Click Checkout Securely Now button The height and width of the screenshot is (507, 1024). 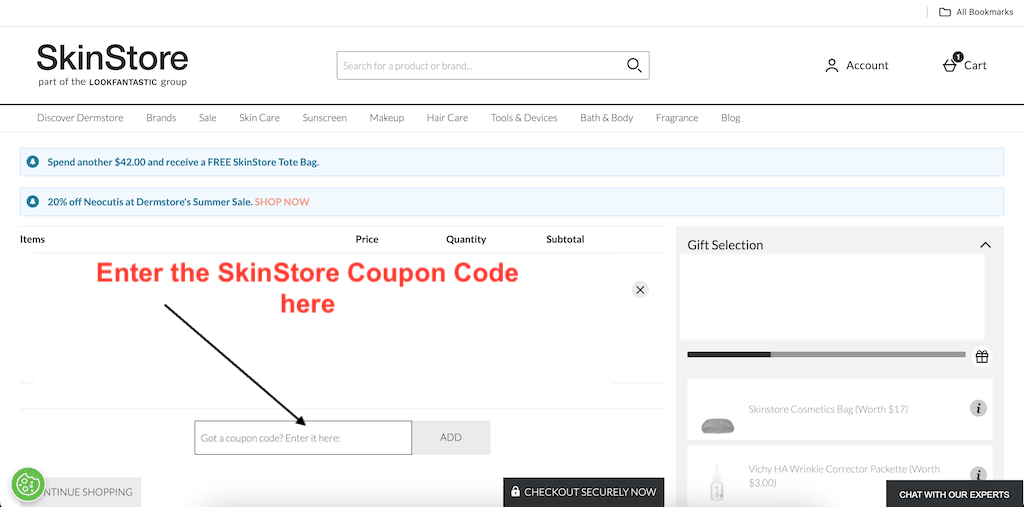point(584,492)
